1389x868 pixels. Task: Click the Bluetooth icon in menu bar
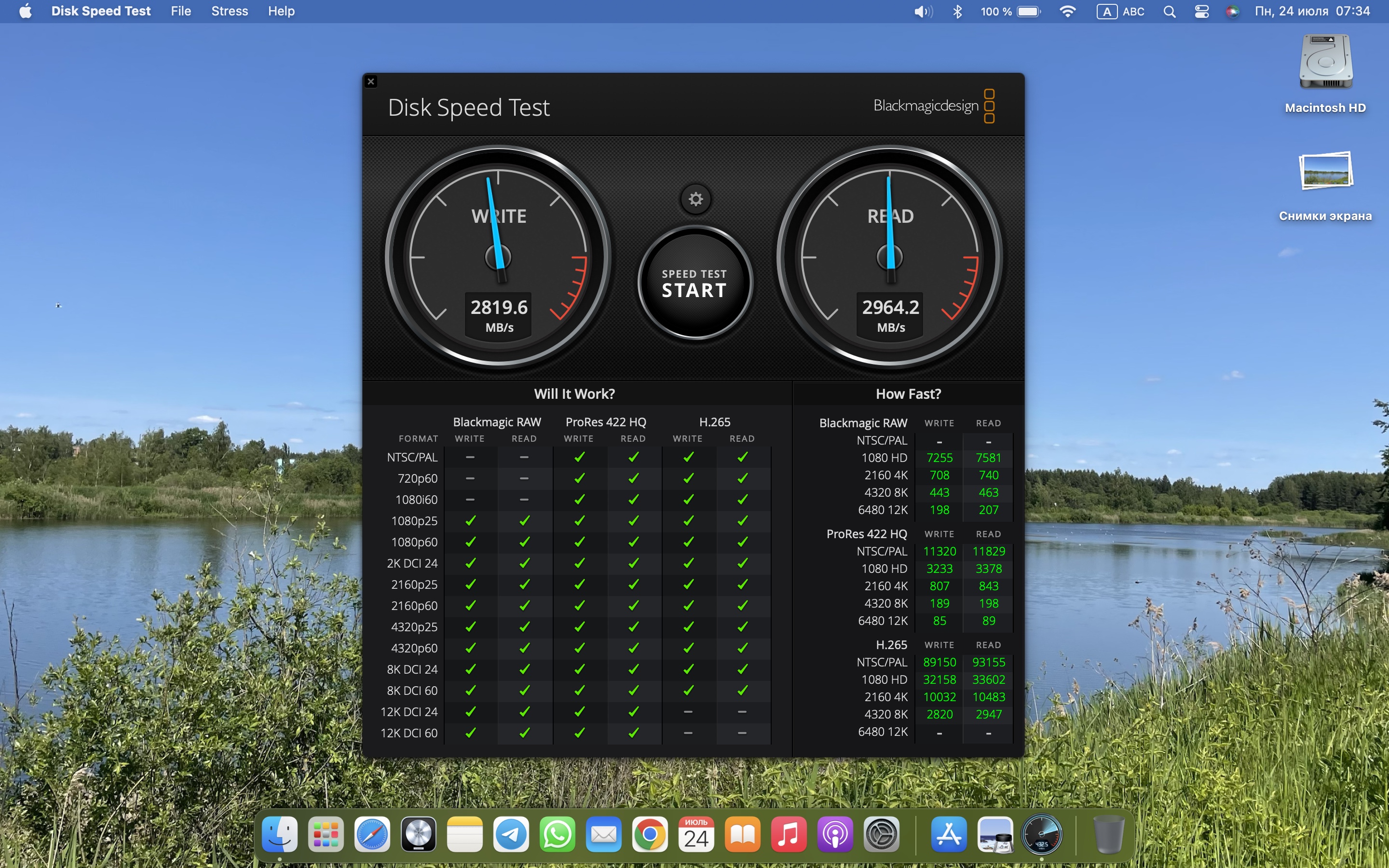pos(957,12)
